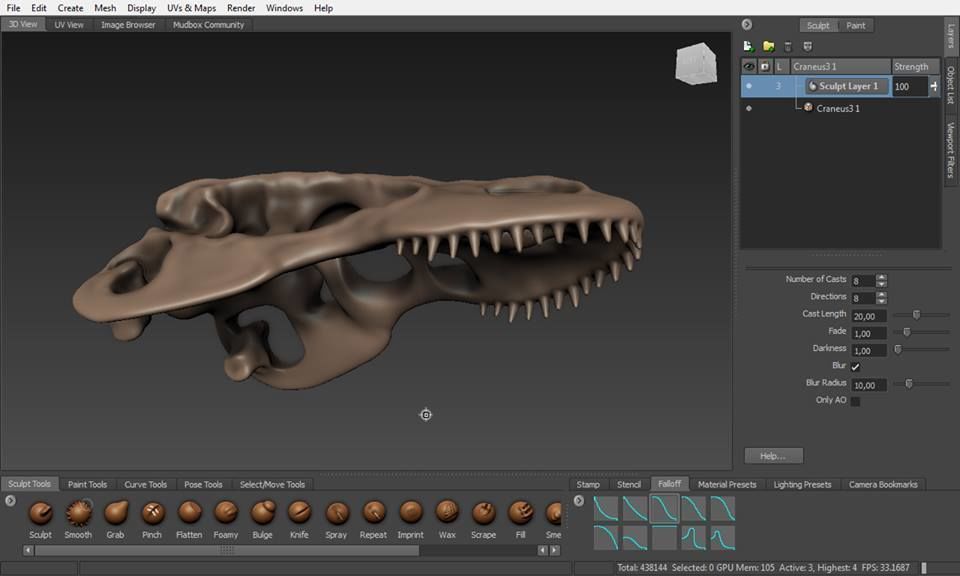Click the view cube in the 3D viewport

[696, 64]
